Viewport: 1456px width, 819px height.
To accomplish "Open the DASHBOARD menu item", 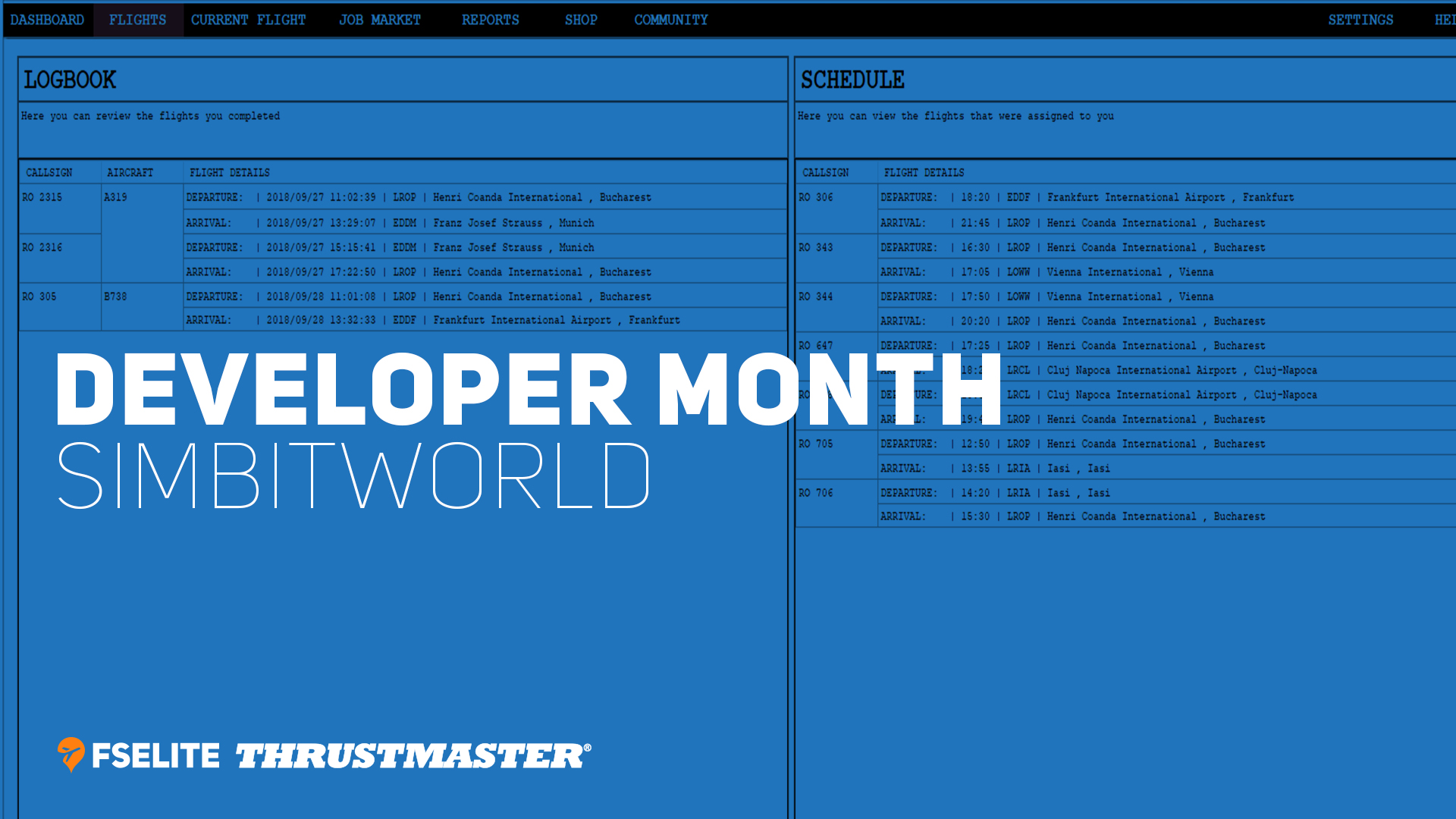I will [x=47, y=20].
